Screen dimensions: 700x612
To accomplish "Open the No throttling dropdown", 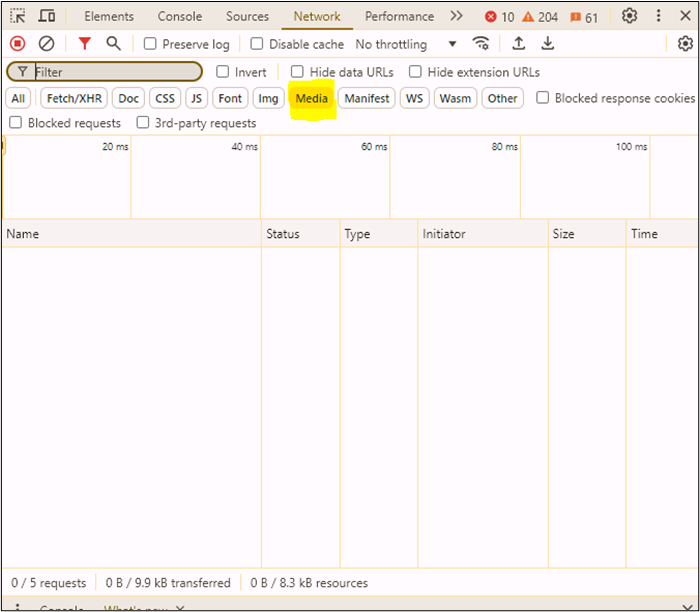I will [406, 44].
